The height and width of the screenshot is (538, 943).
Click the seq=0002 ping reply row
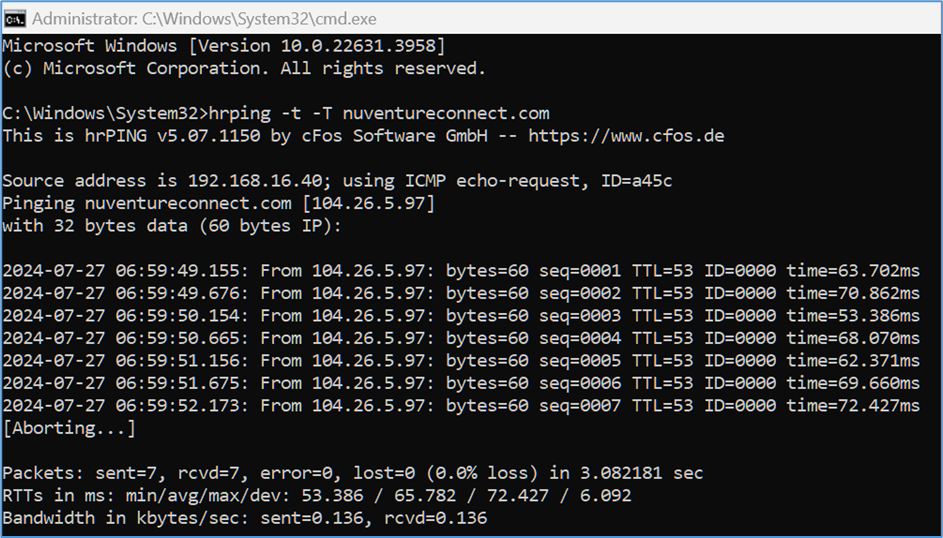461,293
